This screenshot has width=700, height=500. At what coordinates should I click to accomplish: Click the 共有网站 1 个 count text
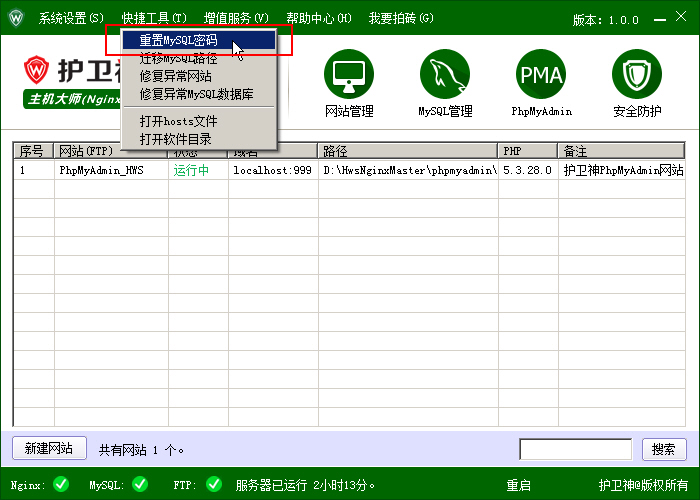pyautogui.click(x=141, y=450)
